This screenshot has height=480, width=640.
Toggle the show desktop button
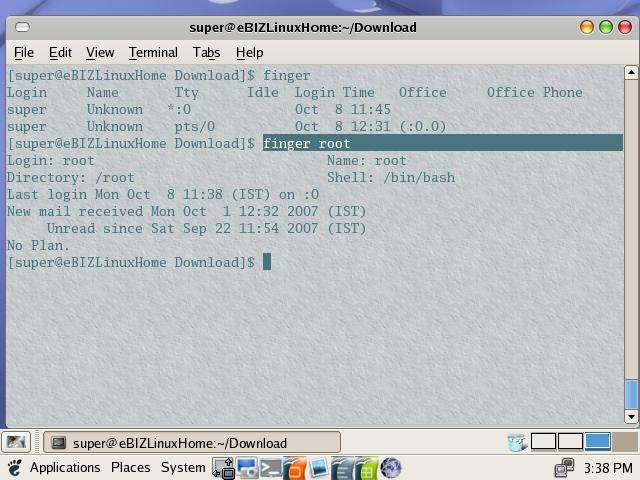(x=15, y=442)
